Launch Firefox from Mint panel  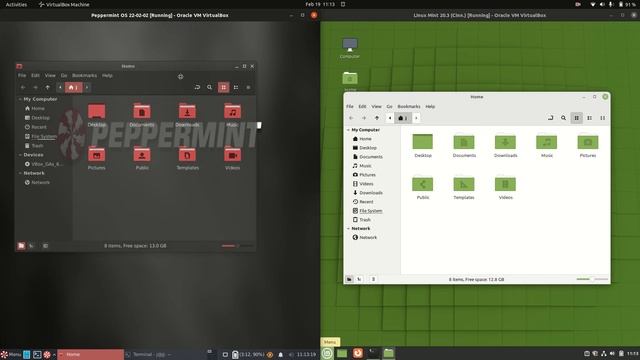(358, 353)
